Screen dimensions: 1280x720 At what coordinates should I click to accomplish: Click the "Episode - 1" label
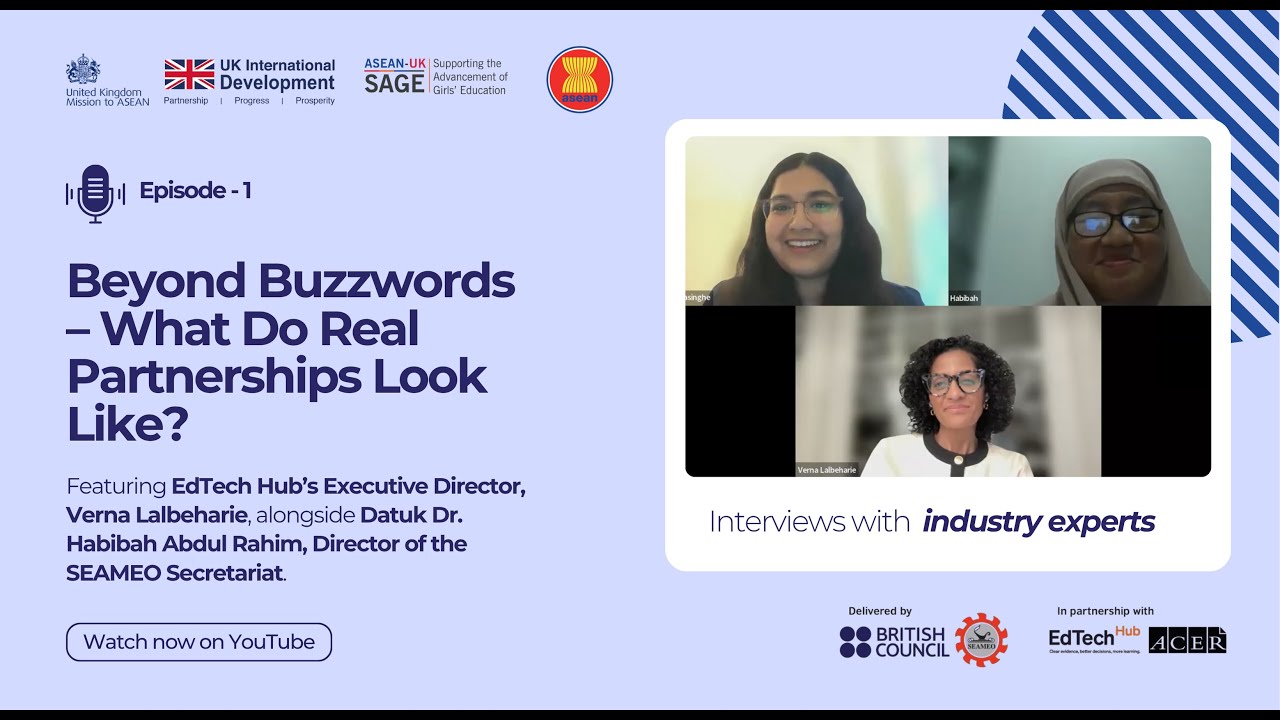195,190
